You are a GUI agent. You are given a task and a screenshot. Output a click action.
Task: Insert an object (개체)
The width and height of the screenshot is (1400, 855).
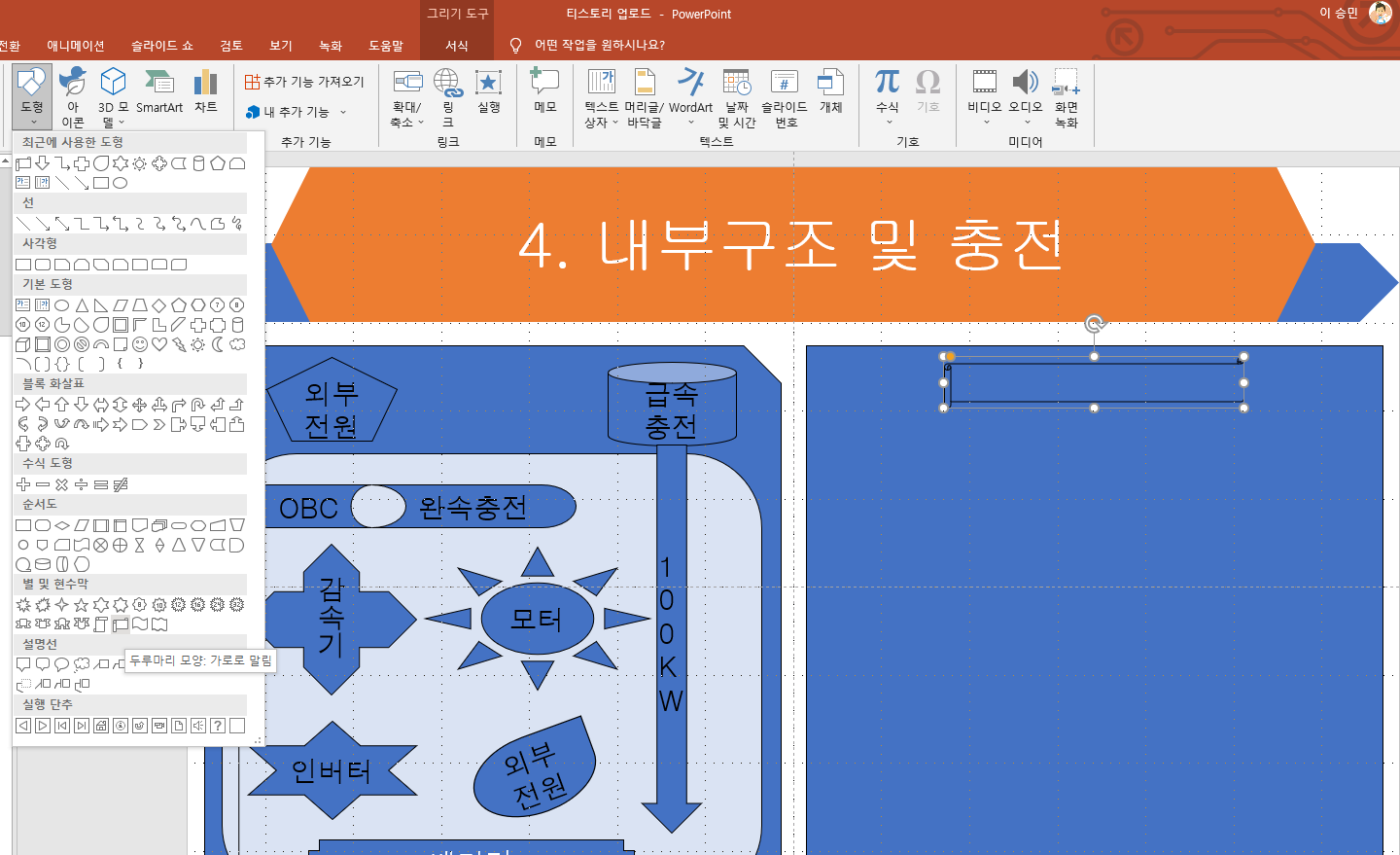(831, 92)
